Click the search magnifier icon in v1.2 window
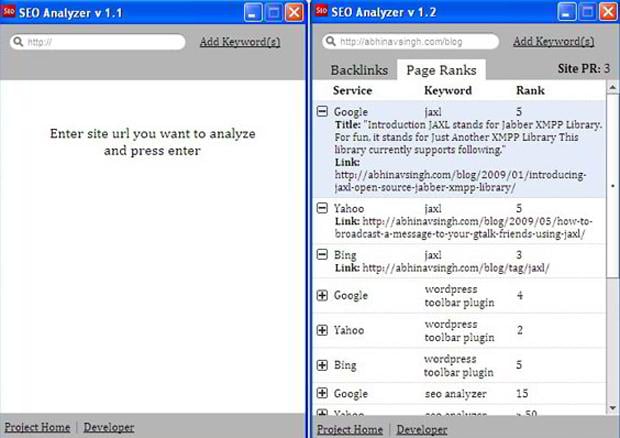 pyautogui.click(x=330, y=43)
